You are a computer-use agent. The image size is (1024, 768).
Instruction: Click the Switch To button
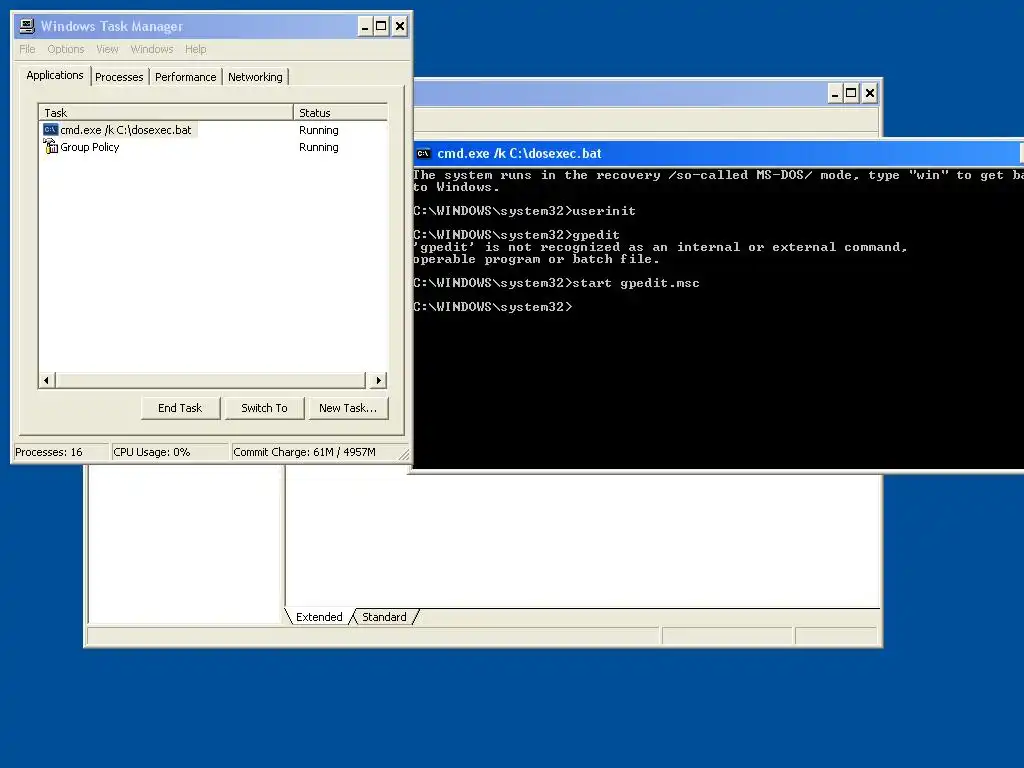coord(264,408)
